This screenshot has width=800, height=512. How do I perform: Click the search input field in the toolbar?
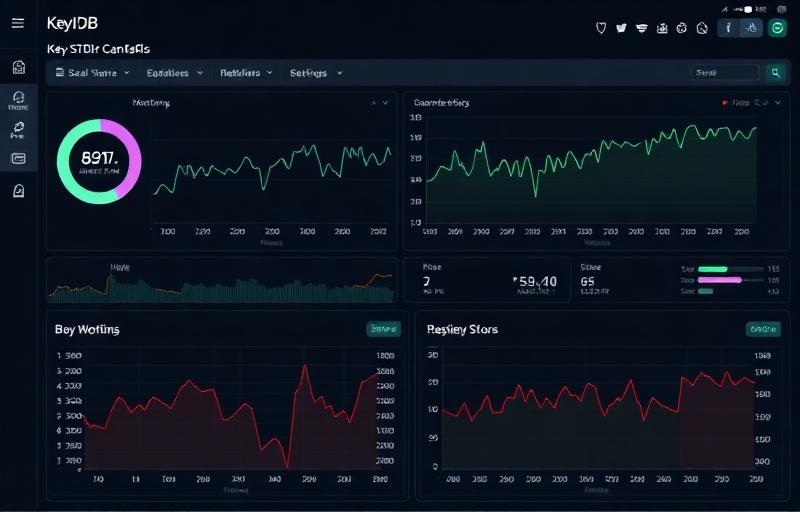pos(726,73)
